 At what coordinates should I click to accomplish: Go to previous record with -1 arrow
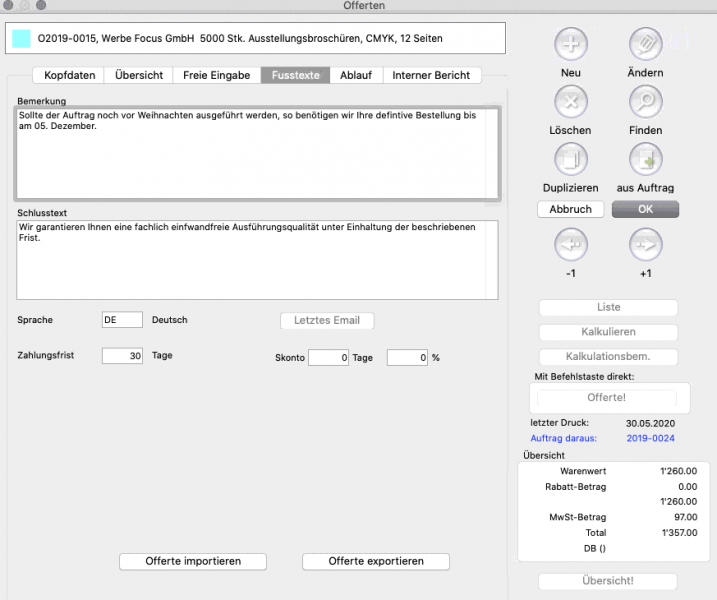click(570, 245)
